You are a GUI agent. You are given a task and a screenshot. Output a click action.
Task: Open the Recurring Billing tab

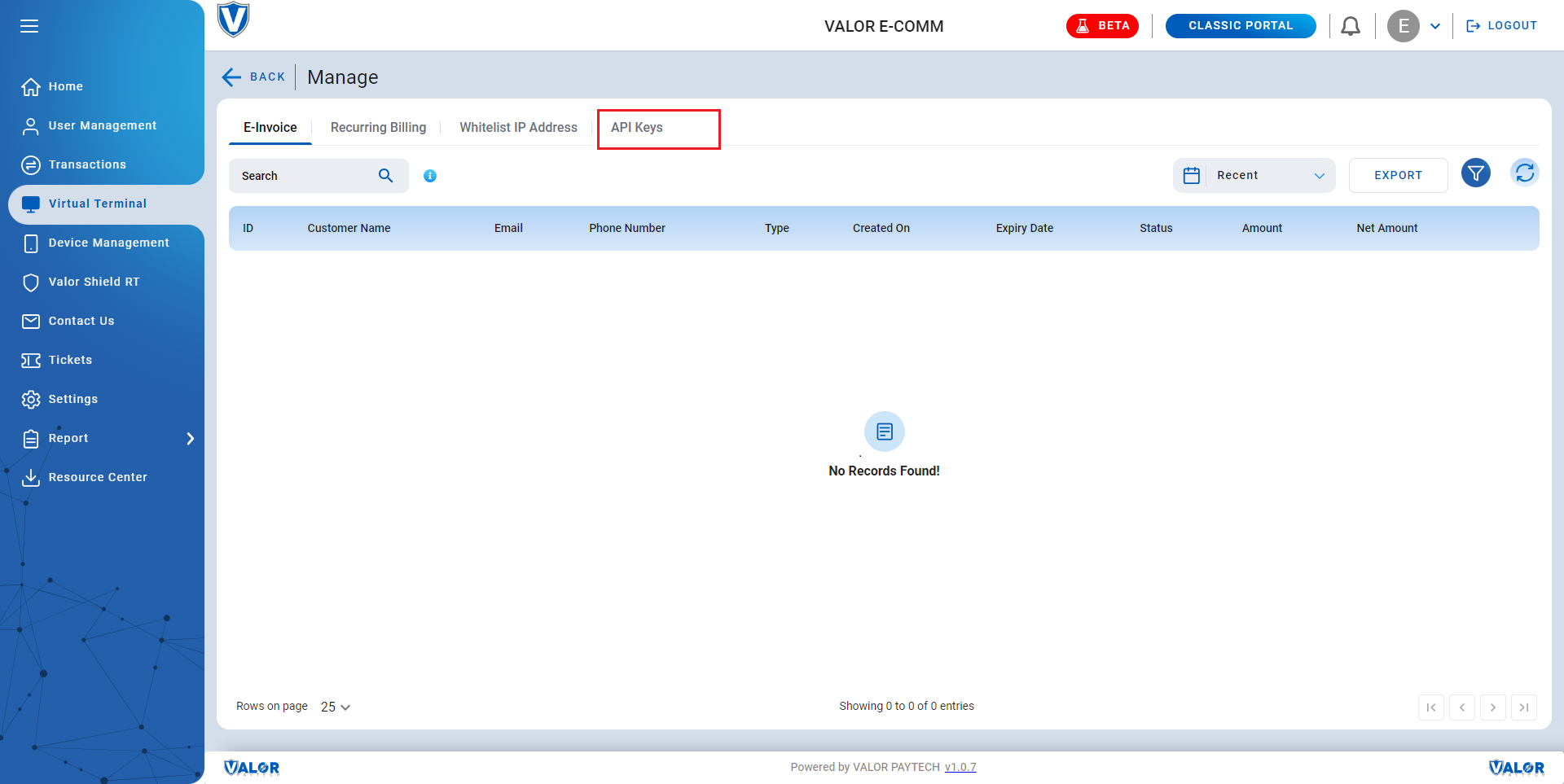click(x=378, y=128)
